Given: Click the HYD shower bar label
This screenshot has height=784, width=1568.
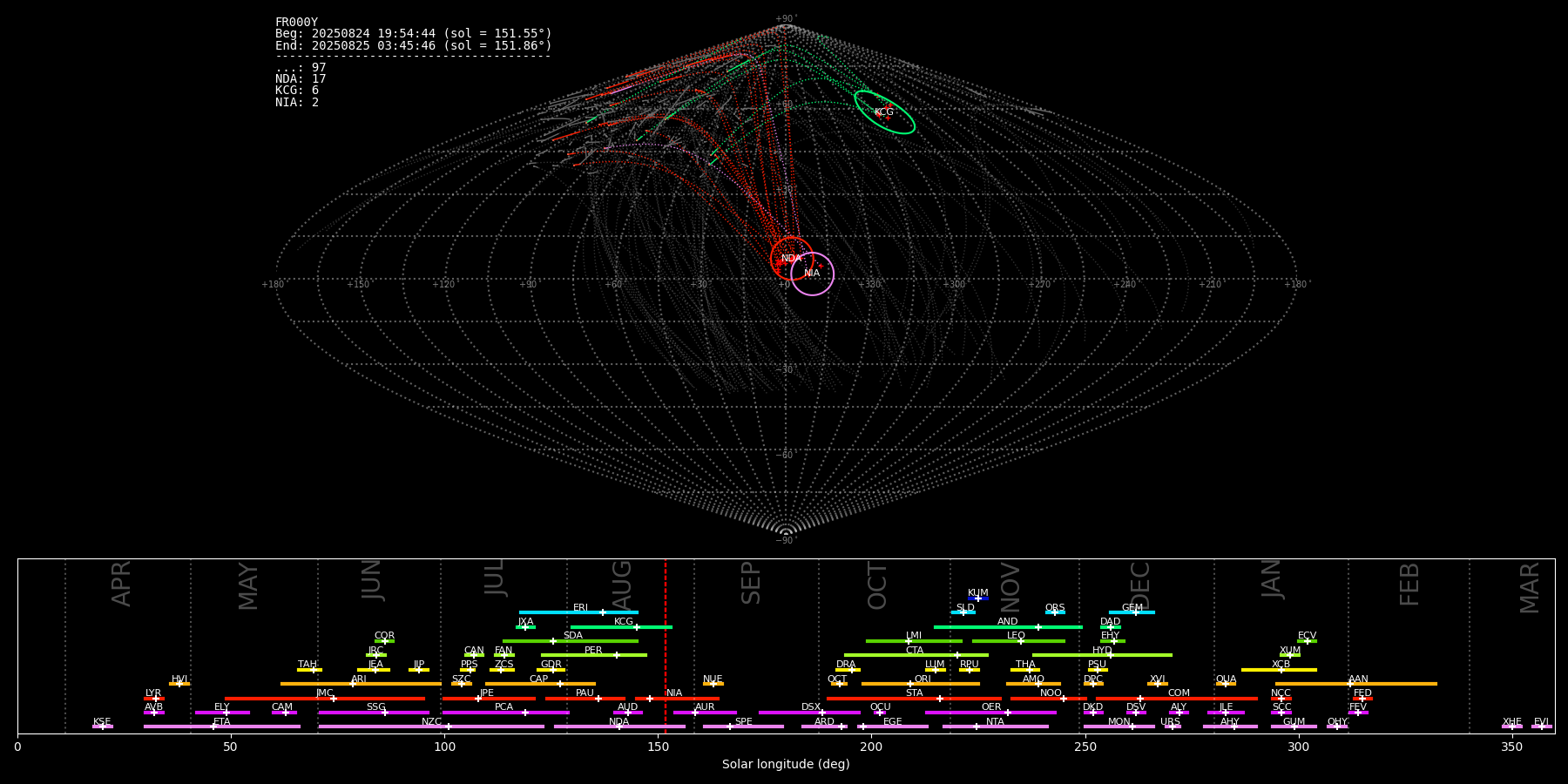Looking at the screenshot, I should point(1102,651).
